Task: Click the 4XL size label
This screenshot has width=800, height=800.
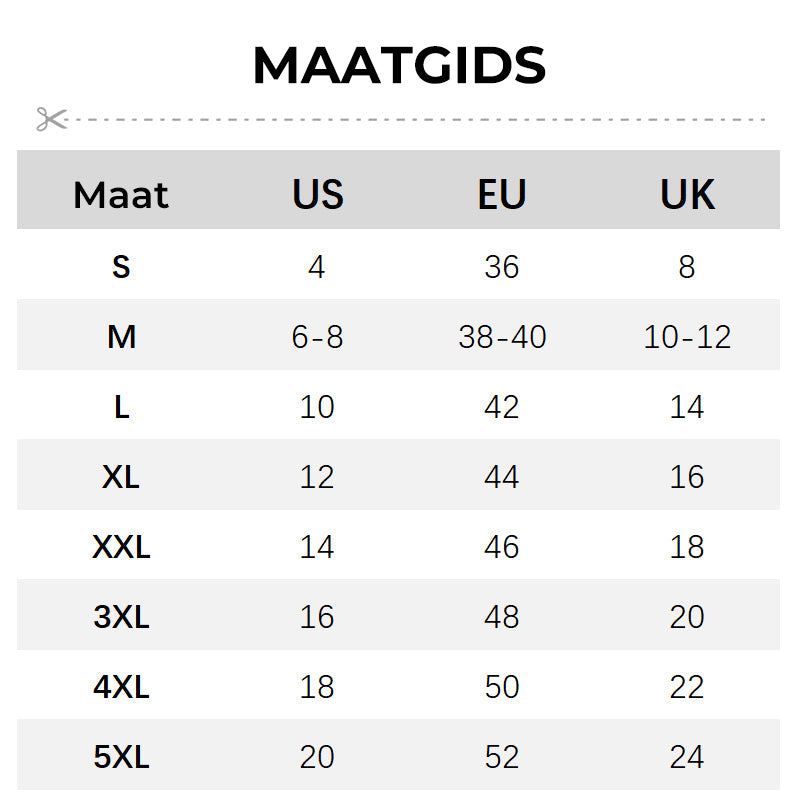Action: pos(121,687)
